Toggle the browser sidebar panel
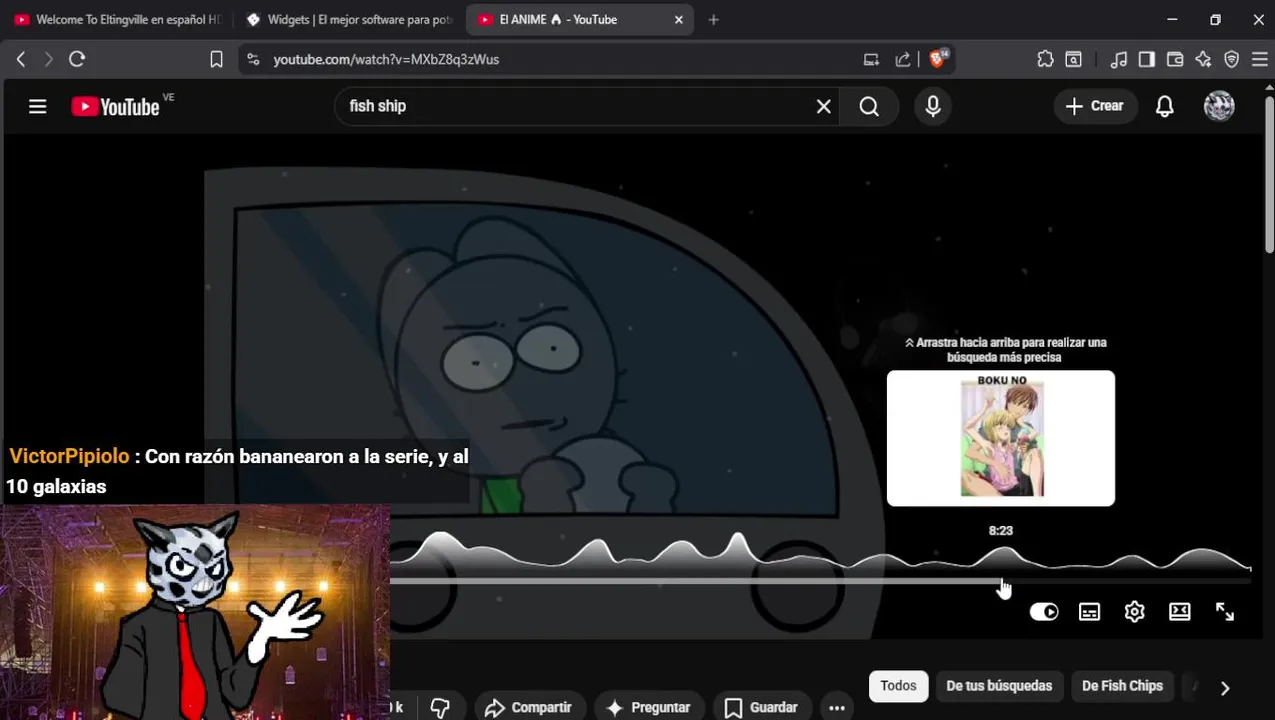 coord(1147,59)
